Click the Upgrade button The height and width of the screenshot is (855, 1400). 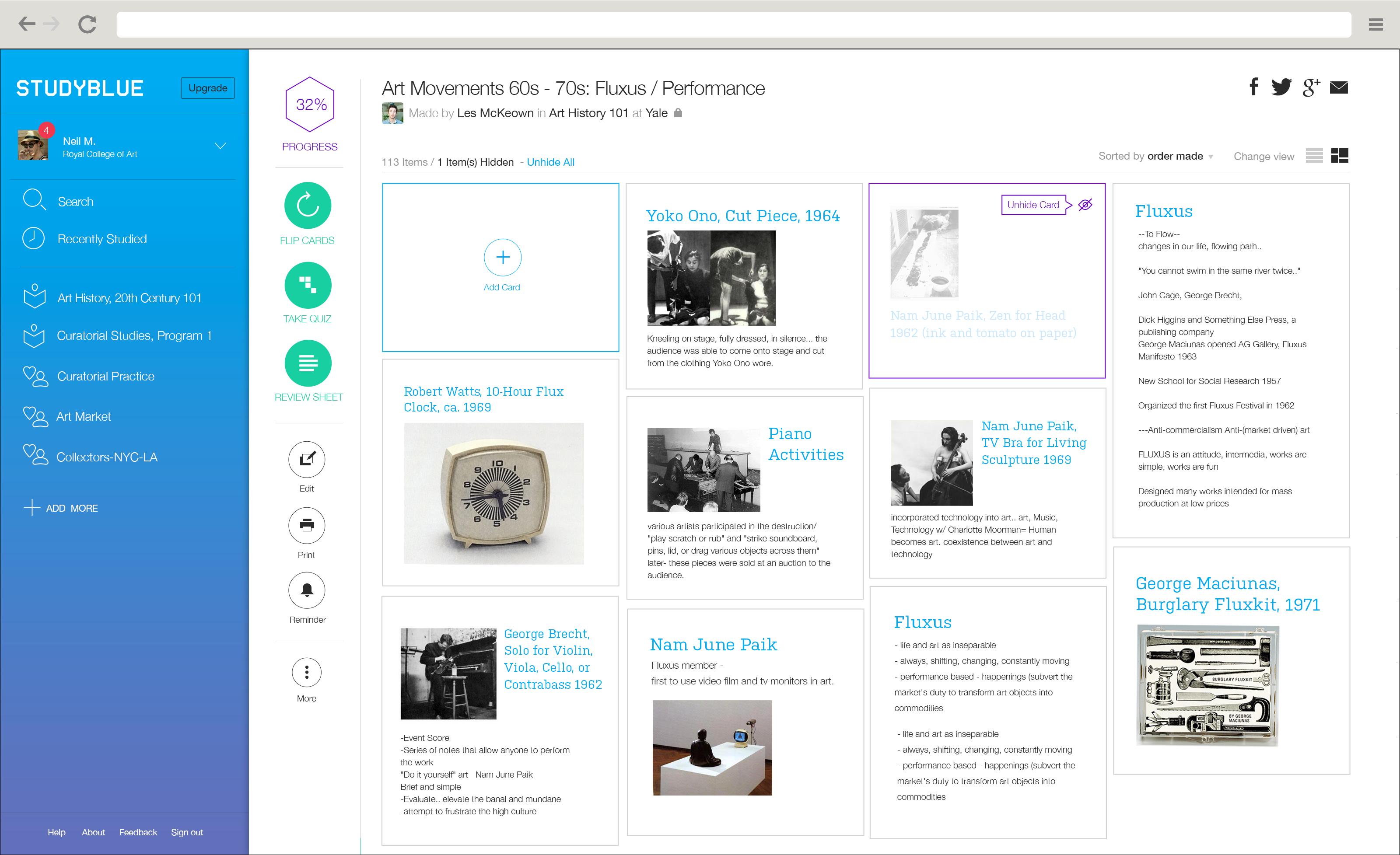pyautogui.click(x=207, y=88)
